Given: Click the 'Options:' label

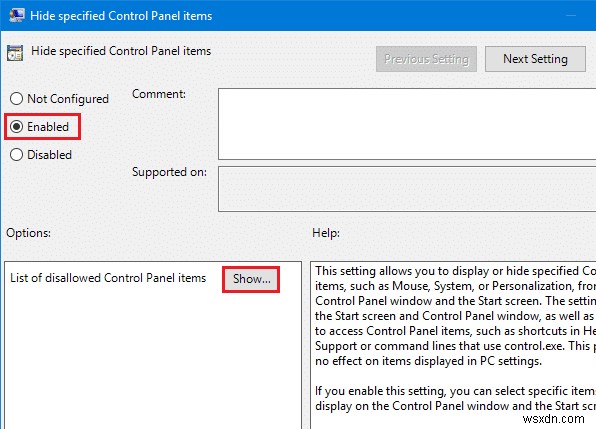Looking at the screenshot, I should [29, 233].
